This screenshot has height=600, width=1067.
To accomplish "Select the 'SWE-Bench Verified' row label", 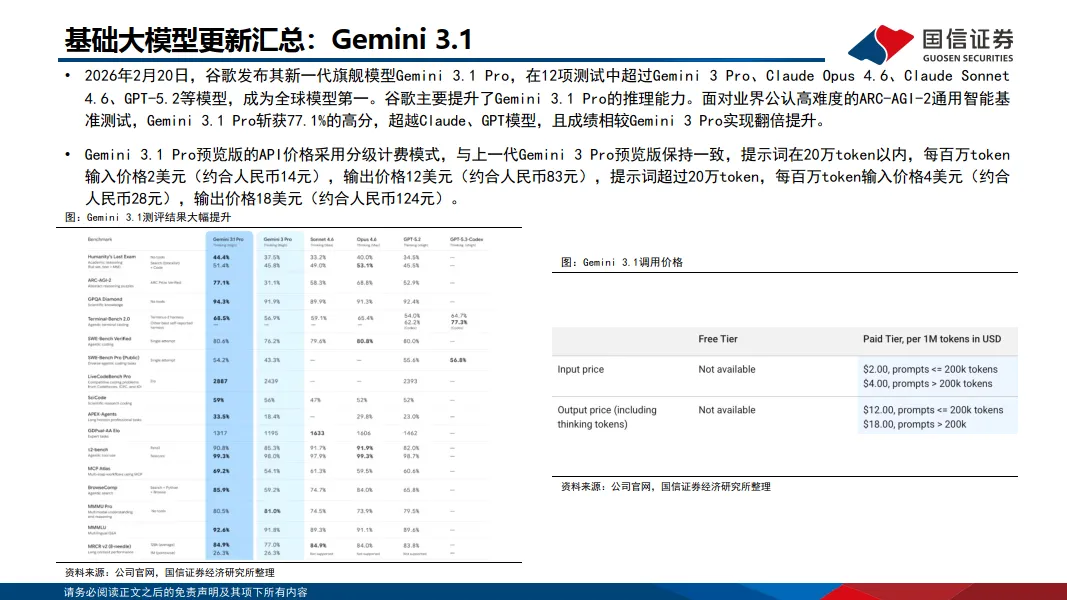I will click(108, 338).
